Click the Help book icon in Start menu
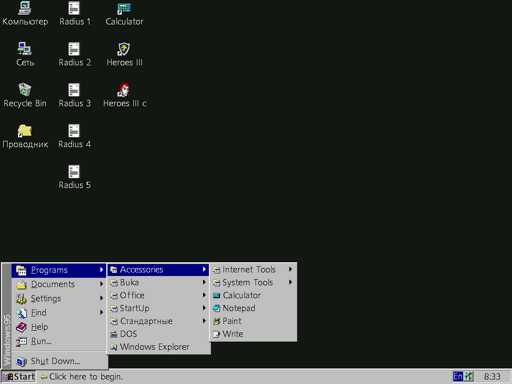The height and width of the screenshot is (384, 512). coord(21,327)
